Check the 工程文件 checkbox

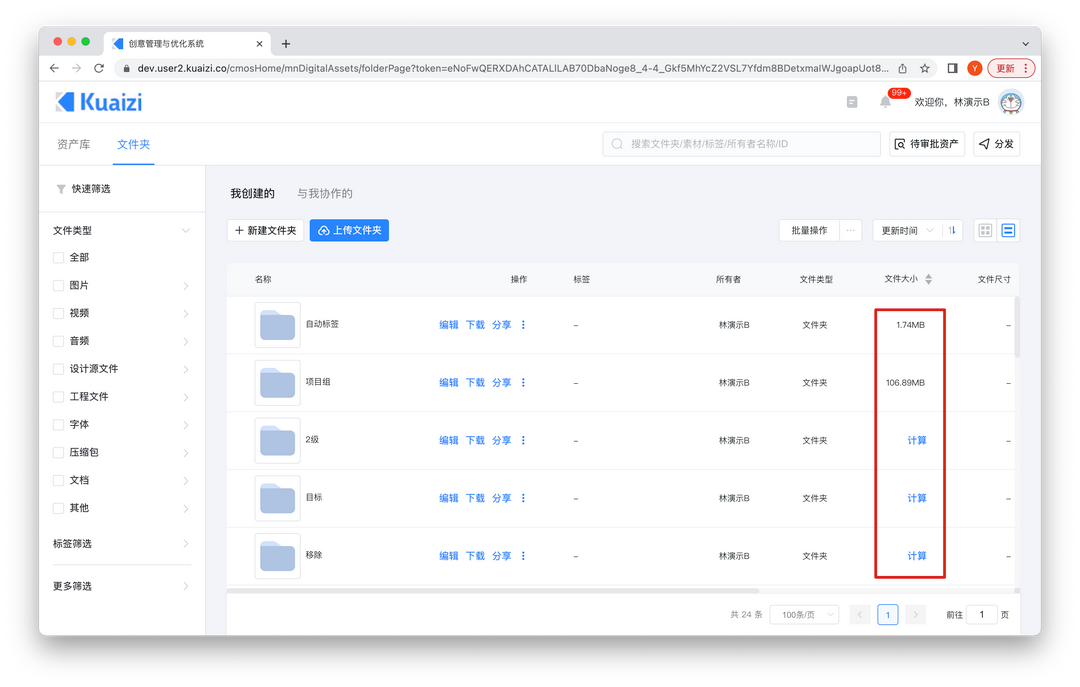(59, 397)
